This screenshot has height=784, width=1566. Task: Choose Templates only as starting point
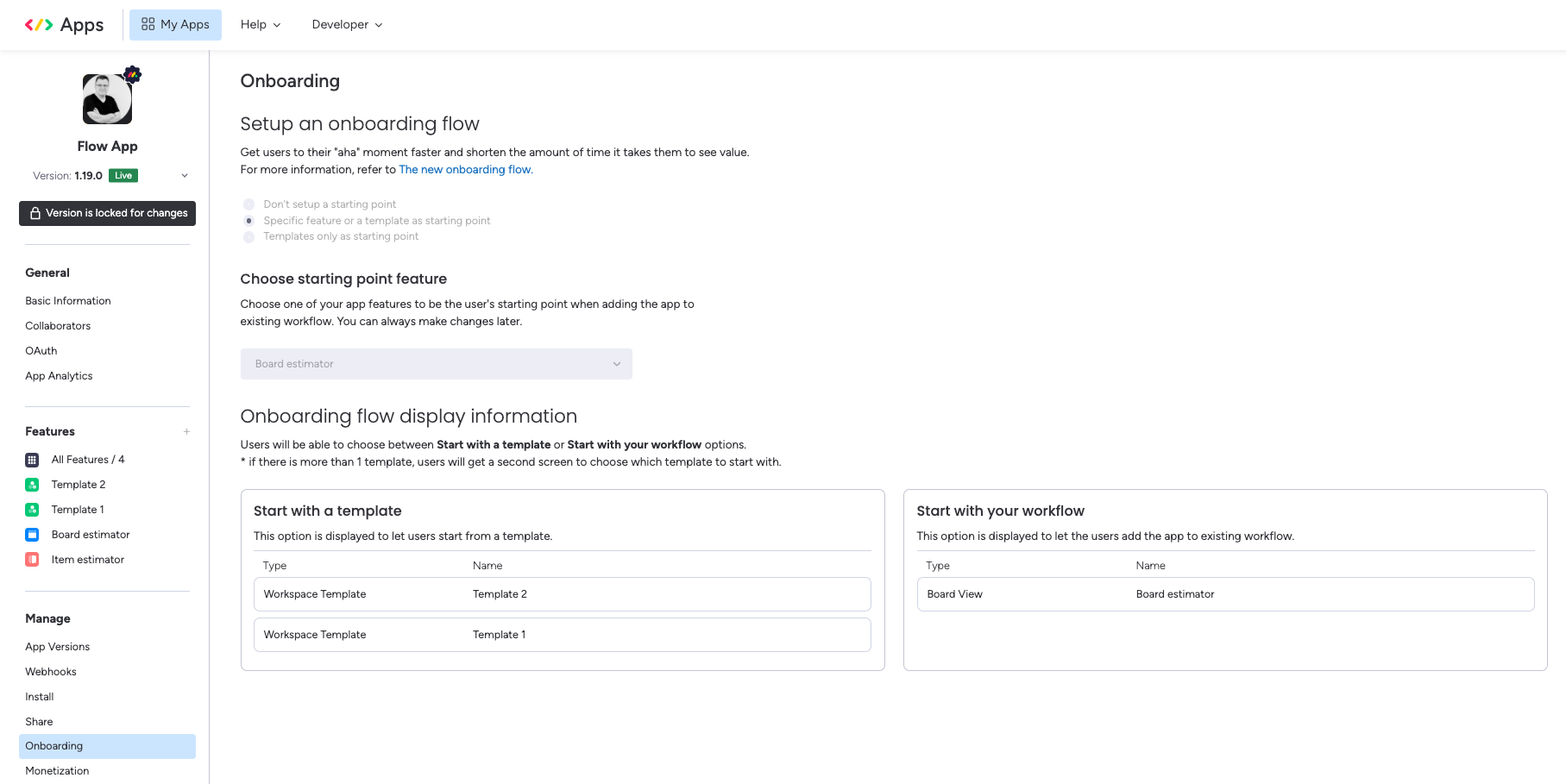click(248, 236)
